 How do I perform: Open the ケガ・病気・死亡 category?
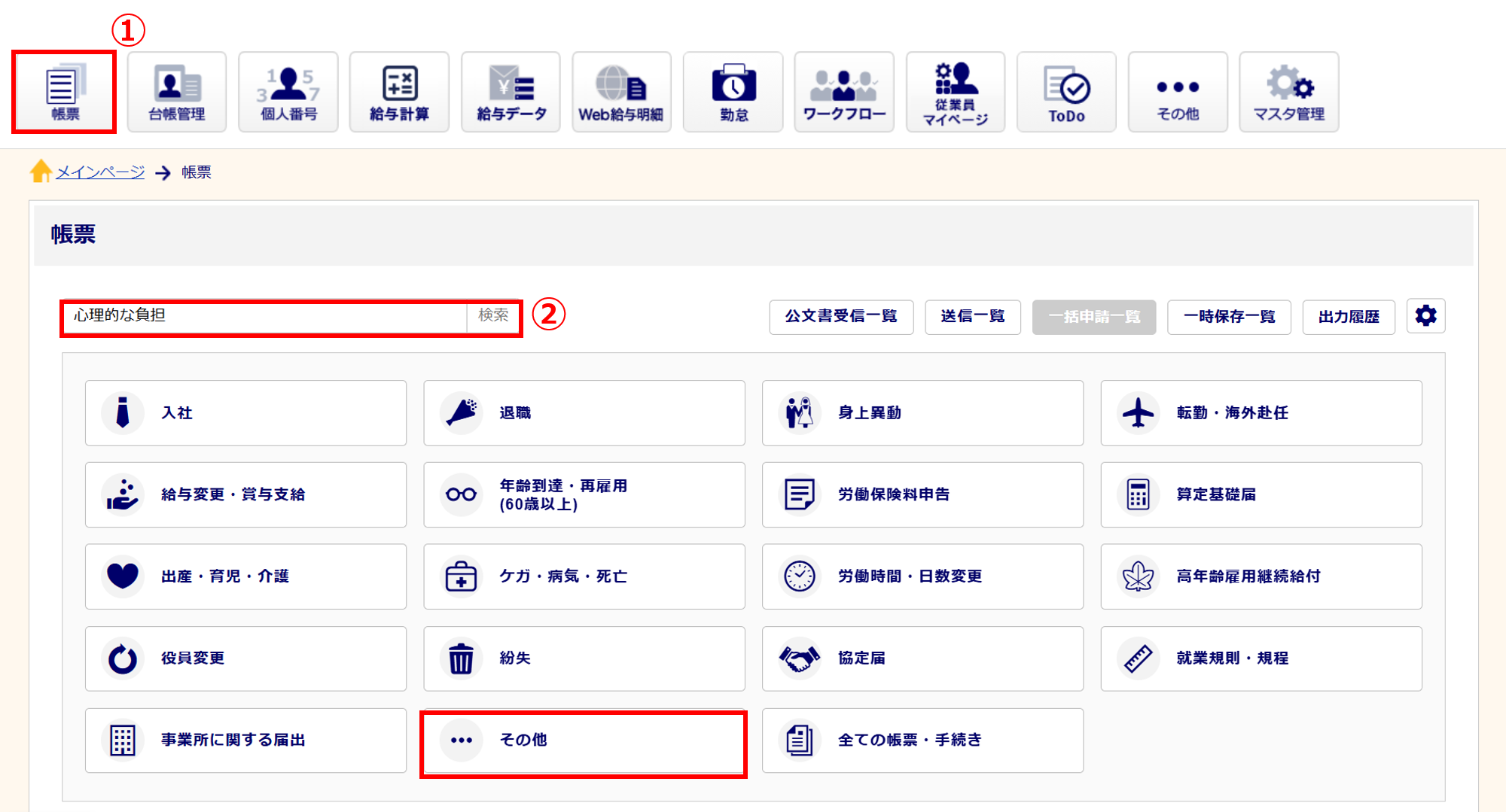(584, 576)
